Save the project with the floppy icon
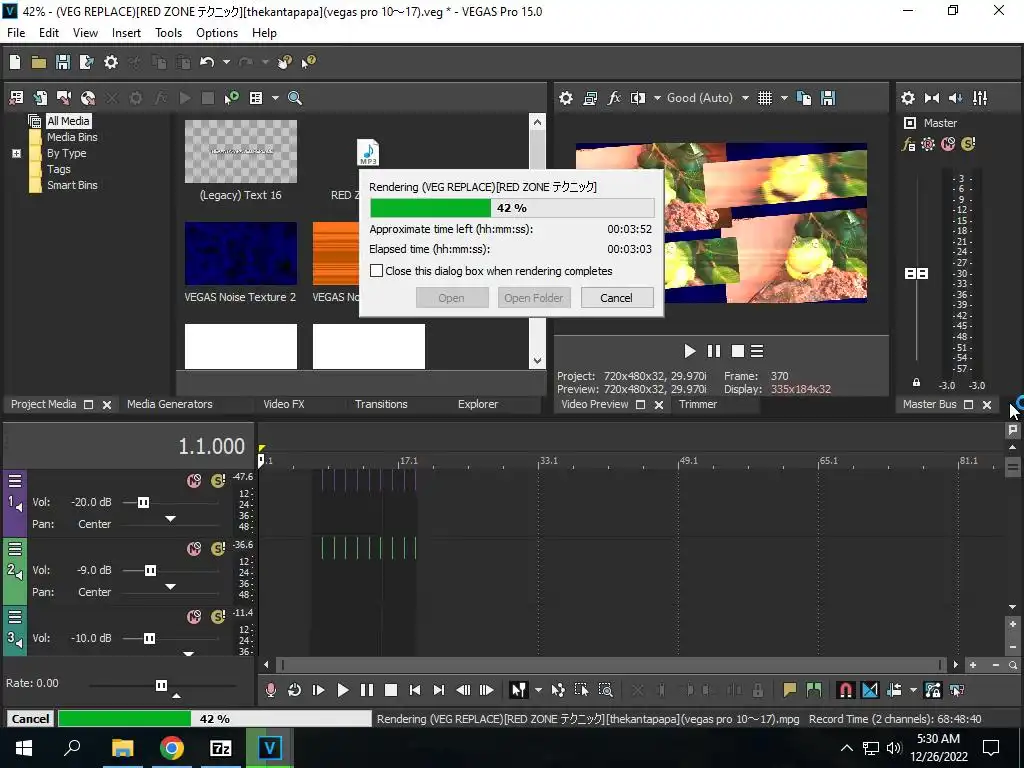This screenshot has width=1024, height=768. [63, 62]
